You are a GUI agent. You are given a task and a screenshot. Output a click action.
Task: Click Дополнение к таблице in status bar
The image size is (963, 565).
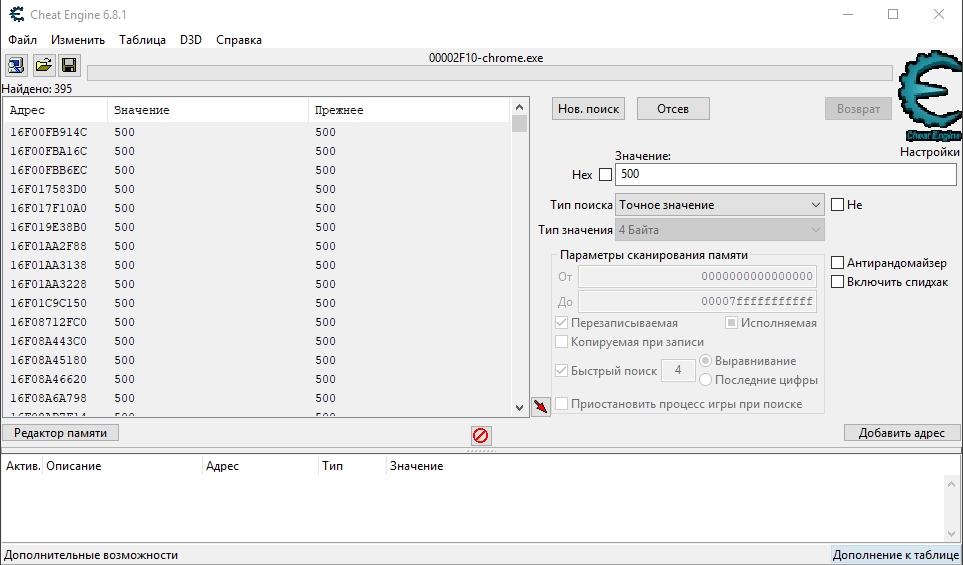tap(896, 555)
